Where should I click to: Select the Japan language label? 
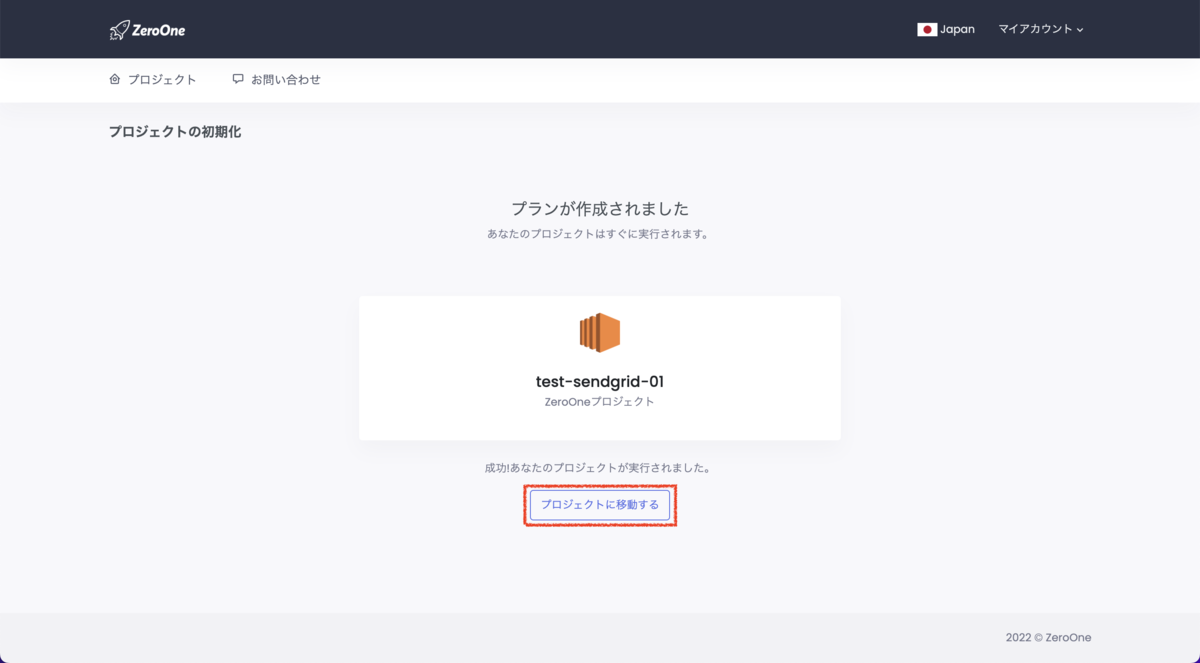pyautogui.click(x=957, y=30)
